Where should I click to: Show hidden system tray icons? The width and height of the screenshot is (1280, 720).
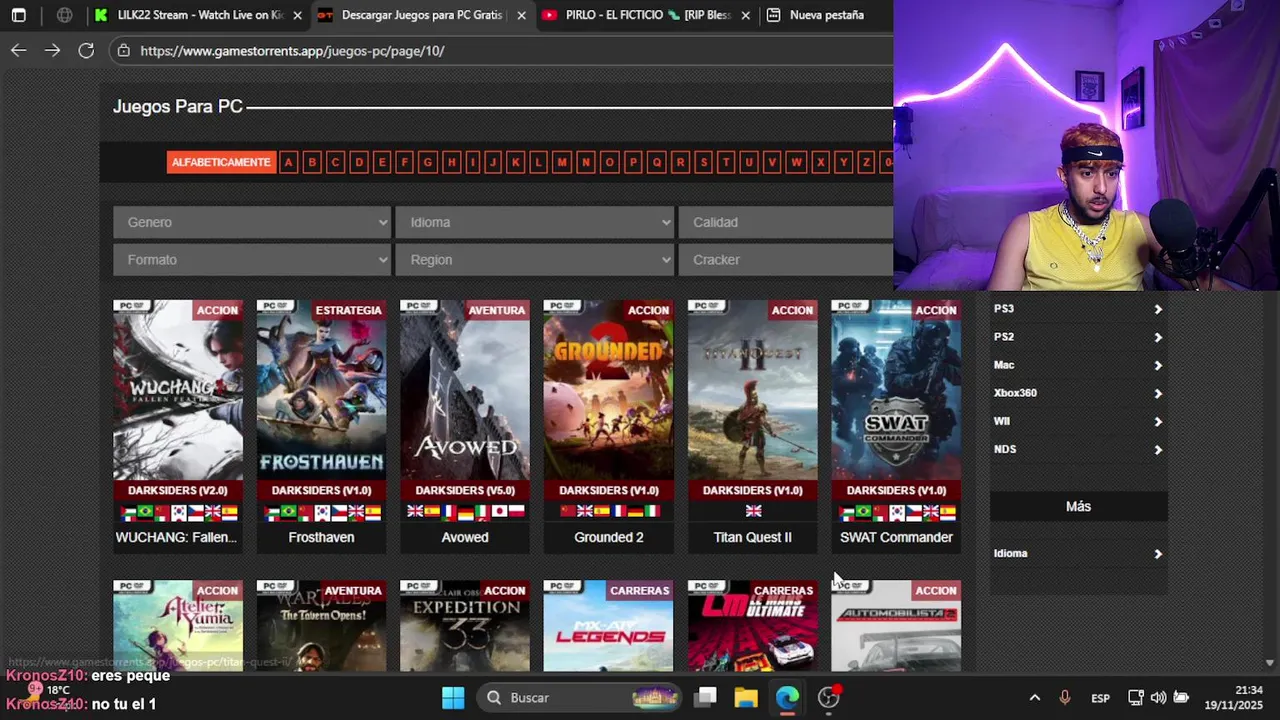tap(1035, 697)
